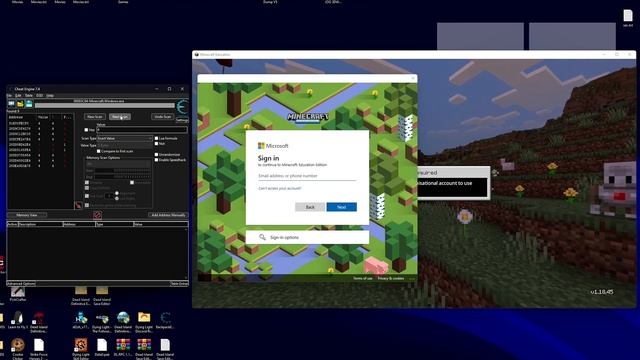640x360 pixels.
Task: Click Cheat Engine Settings button
Action: (182, 120)
